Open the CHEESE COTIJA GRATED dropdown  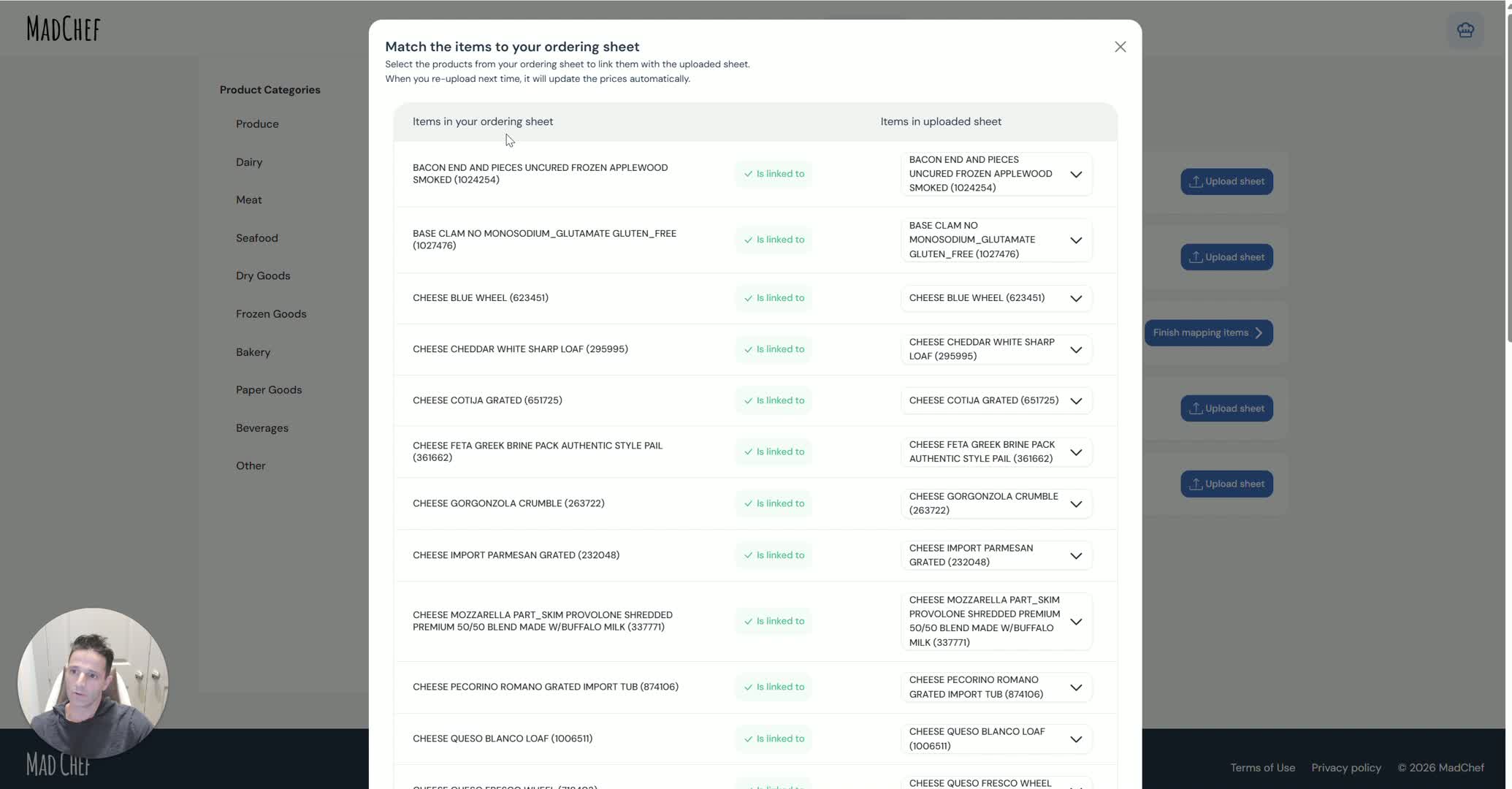pyautogui.click(x=1075, y=400)
